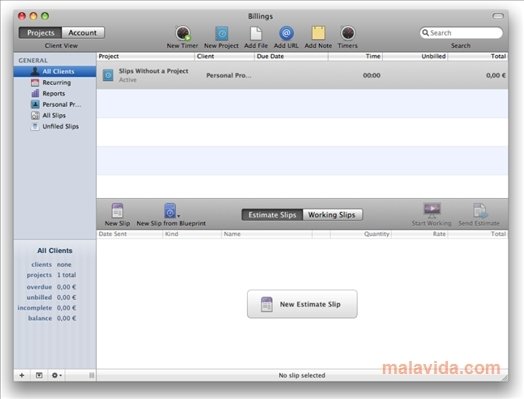Show the Working Slips tab

pos(332,215)
